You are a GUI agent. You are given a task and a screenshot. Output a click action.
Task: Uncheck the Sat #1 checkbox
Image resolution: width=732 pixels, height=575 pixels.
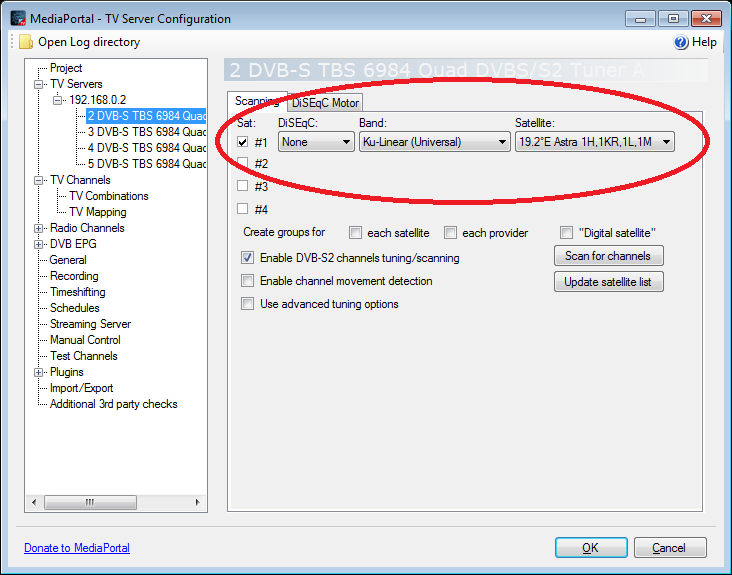(242, 142)
